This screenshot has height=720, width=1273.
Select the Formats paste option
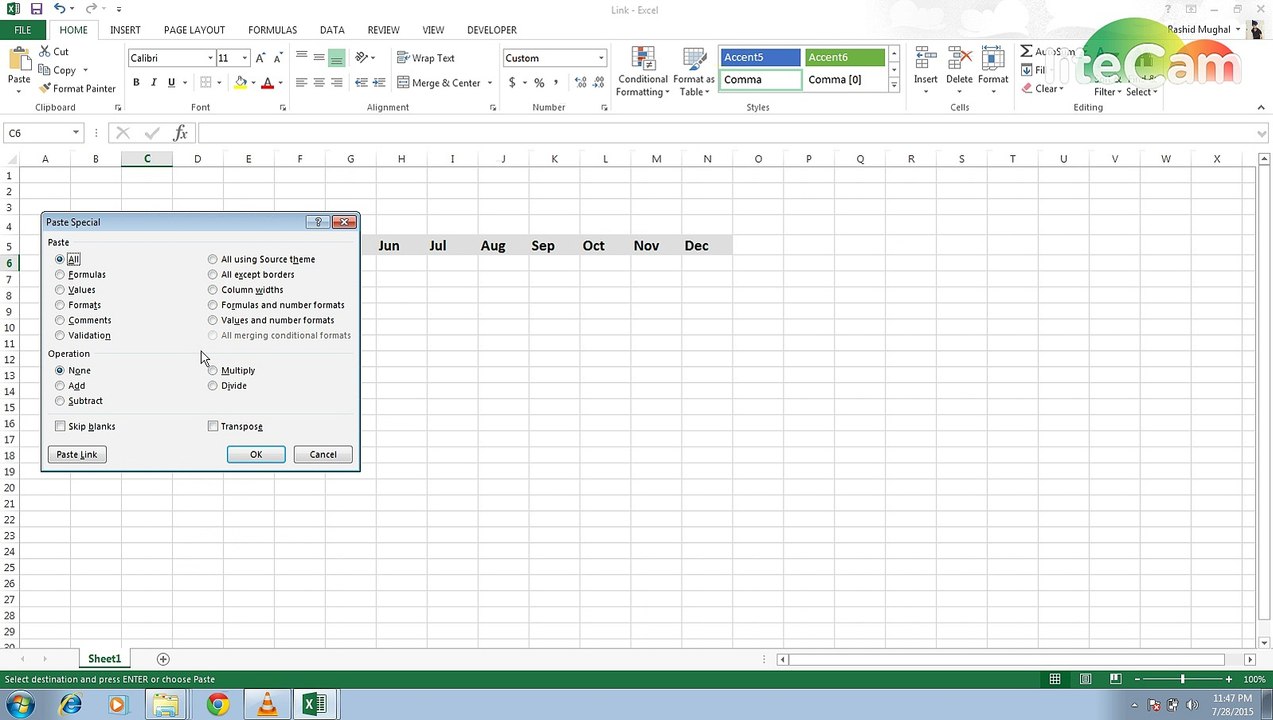click(x=60, y=305)
